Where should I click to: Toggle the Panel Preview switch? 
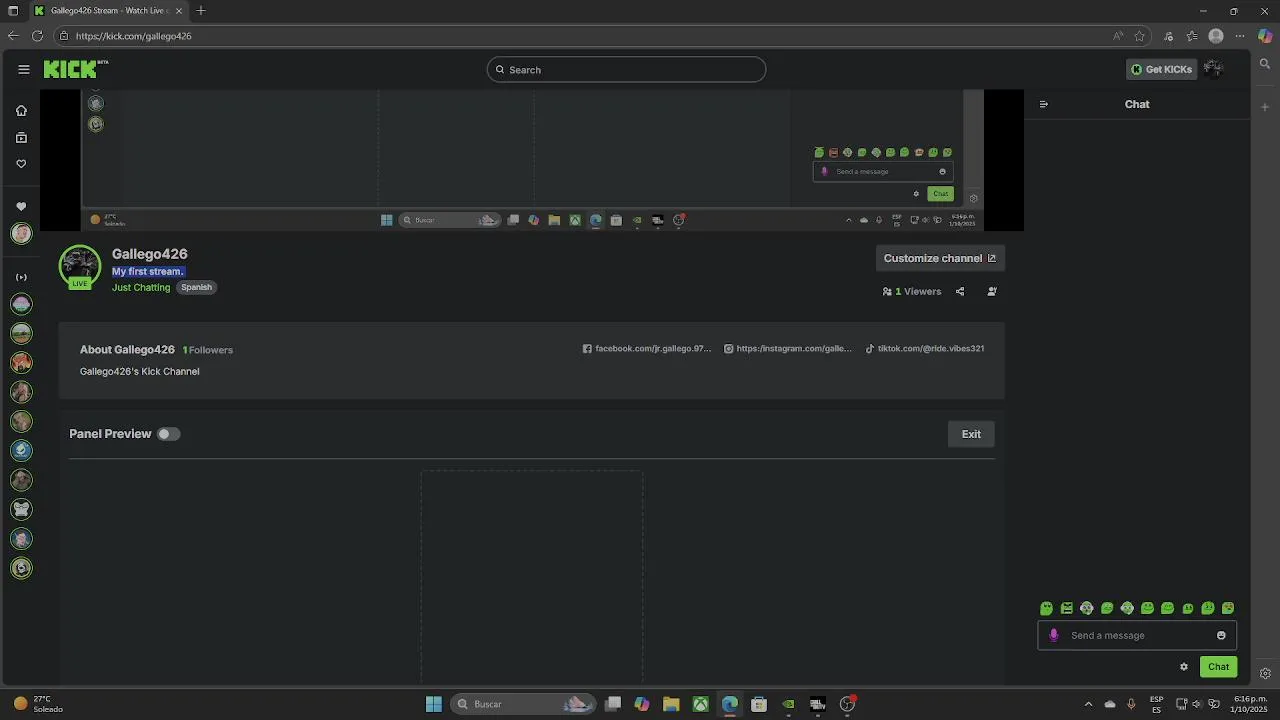pos(168,434)
